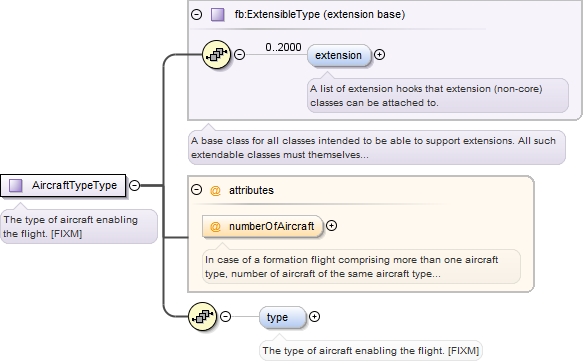This screenshot has width=584, height=364.
Task: Click the @ icon inside numberOfAircraft
Action: [215, 226]
